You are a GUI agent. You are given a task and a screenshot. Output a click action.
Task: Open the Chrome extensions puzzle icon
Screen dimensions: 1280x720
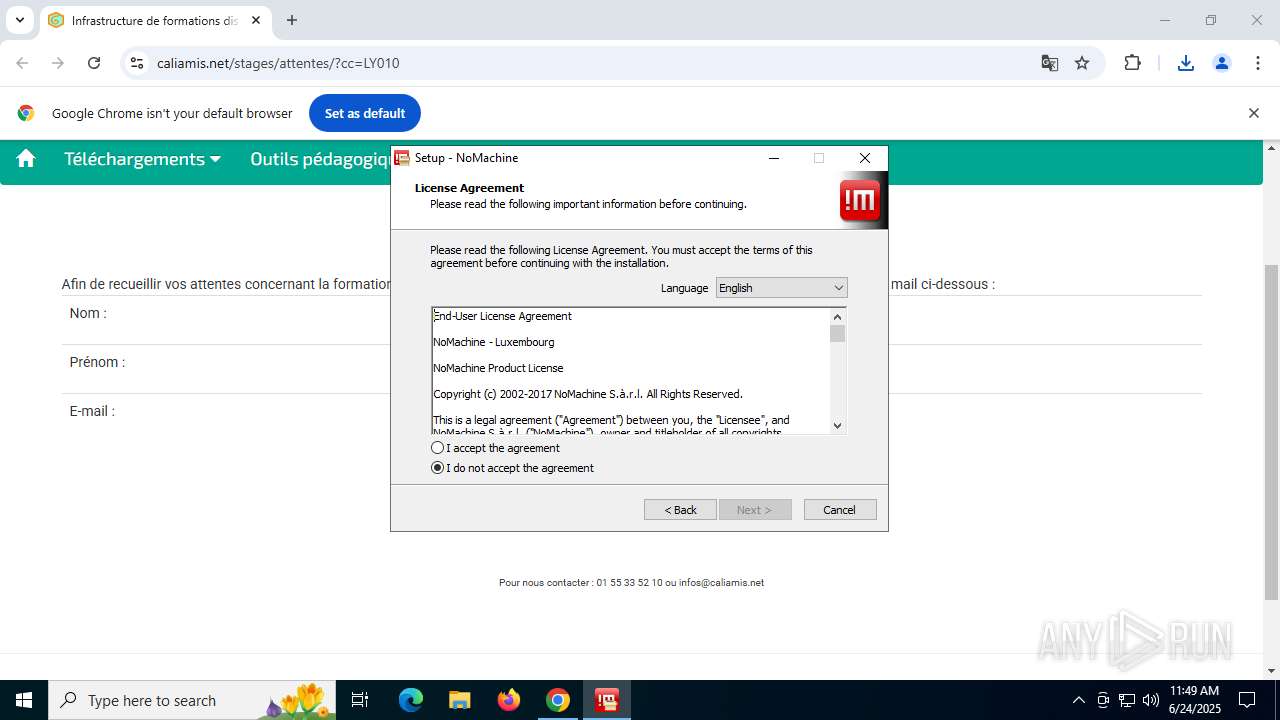pyautogui.click(x=1132, y=63)
